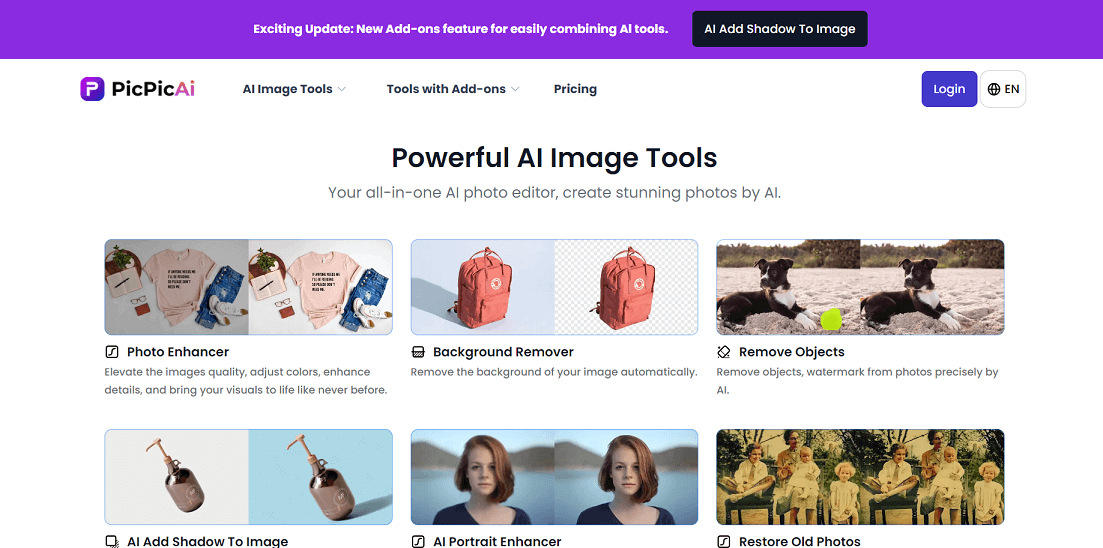Open the Remove Objects dog thumbnail
Screen dimensions: 1103x548
click(860, 287)
